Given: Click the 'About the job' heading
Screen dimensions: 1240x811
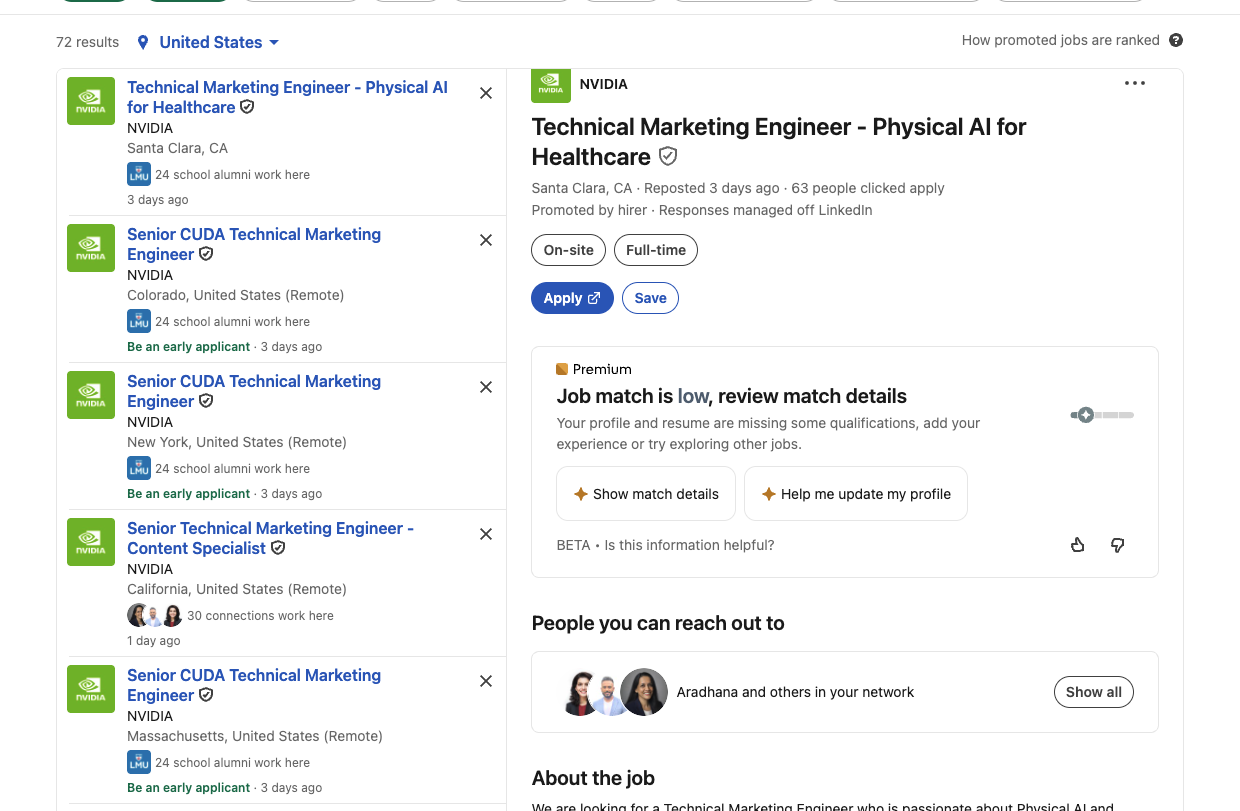Looking at the screenshot, I should pos(593,778).
